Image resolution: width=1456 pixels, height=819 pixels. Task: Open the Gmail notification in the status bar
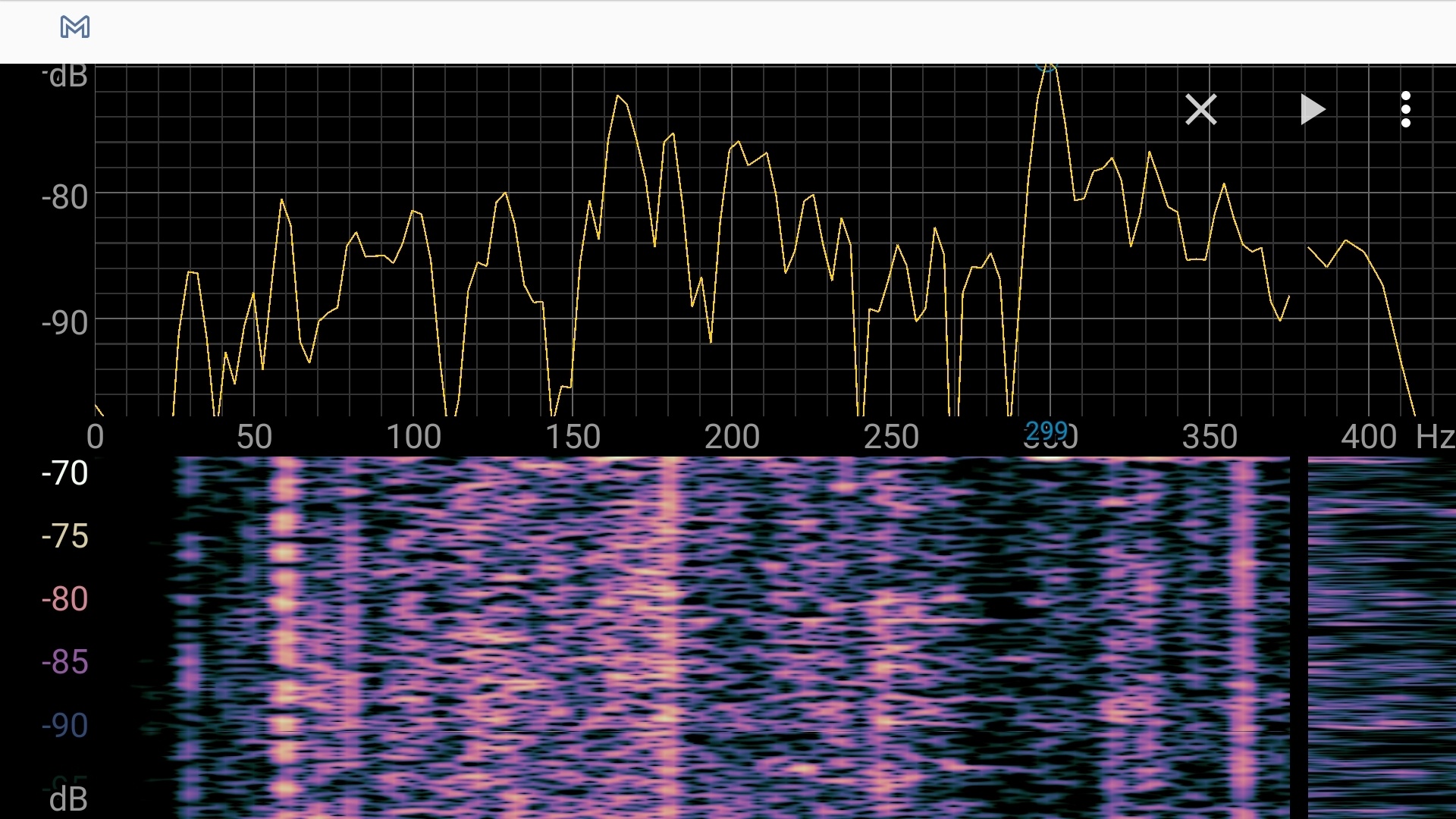[75, 28]
